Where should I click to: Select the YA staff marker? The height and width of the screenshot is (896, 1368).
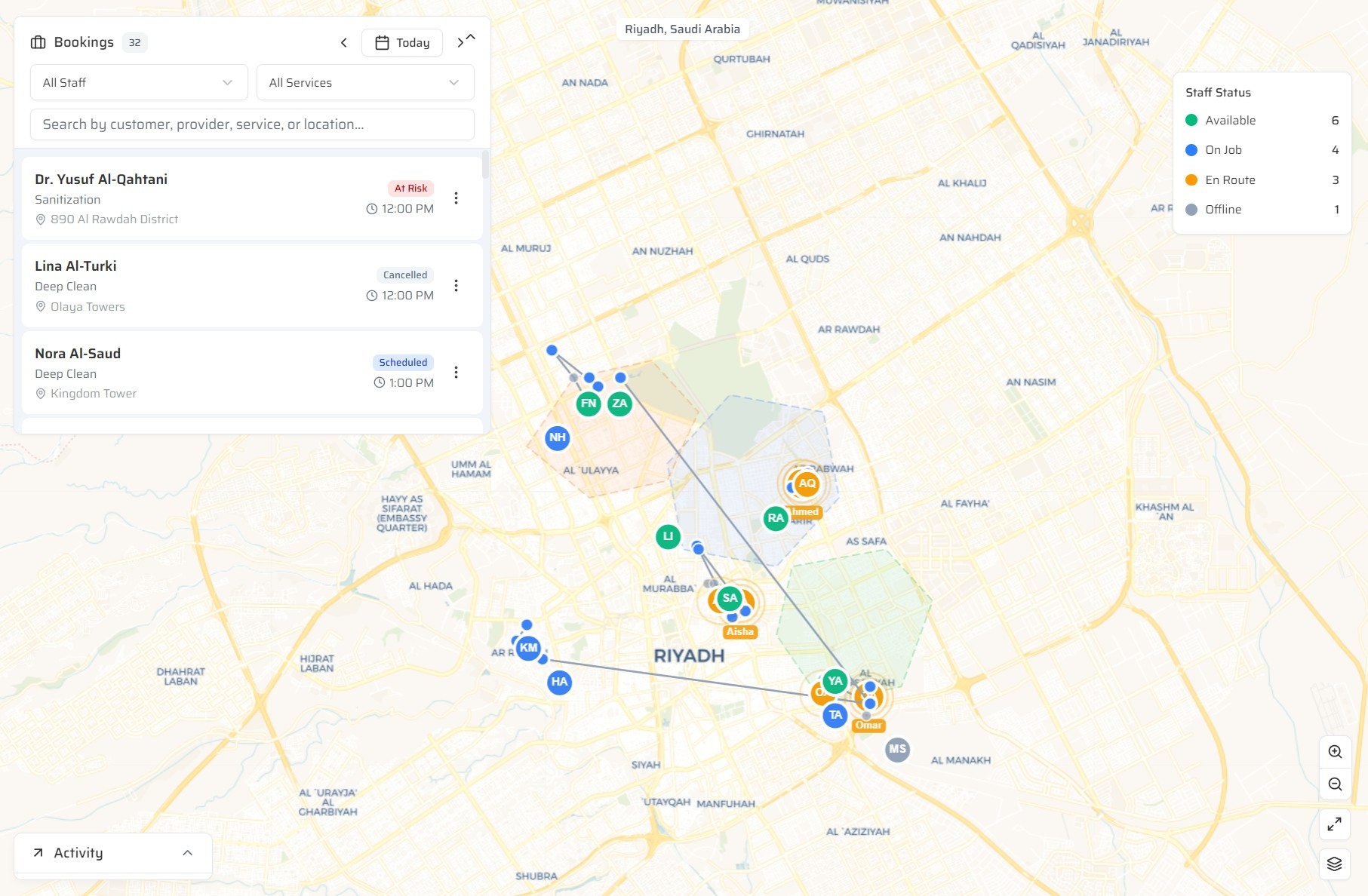(x=835, y=681)
